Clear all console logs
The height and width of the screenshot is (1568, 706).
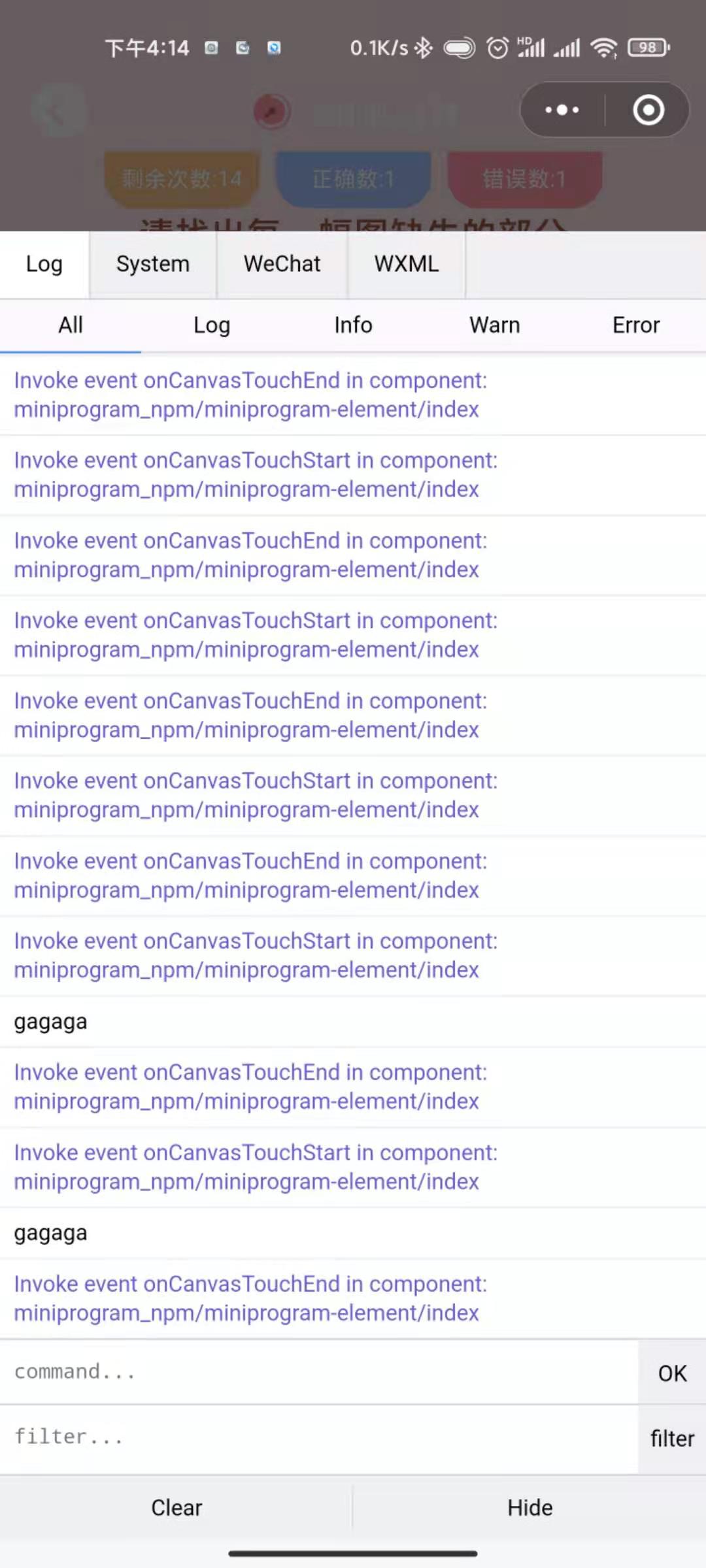(176, 1507)
